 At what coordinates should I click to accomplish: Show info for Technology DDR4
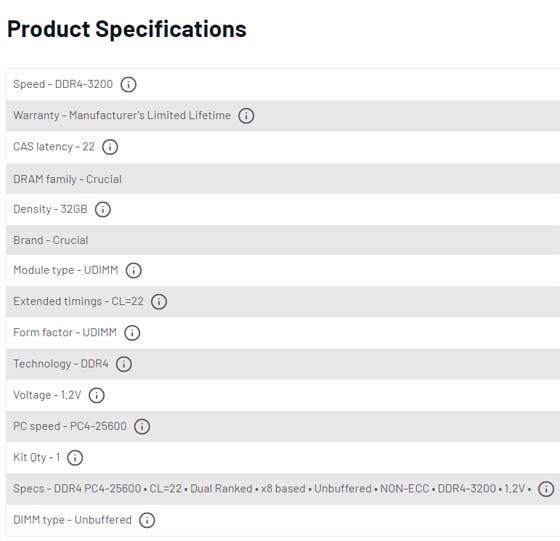pos(124,364)
